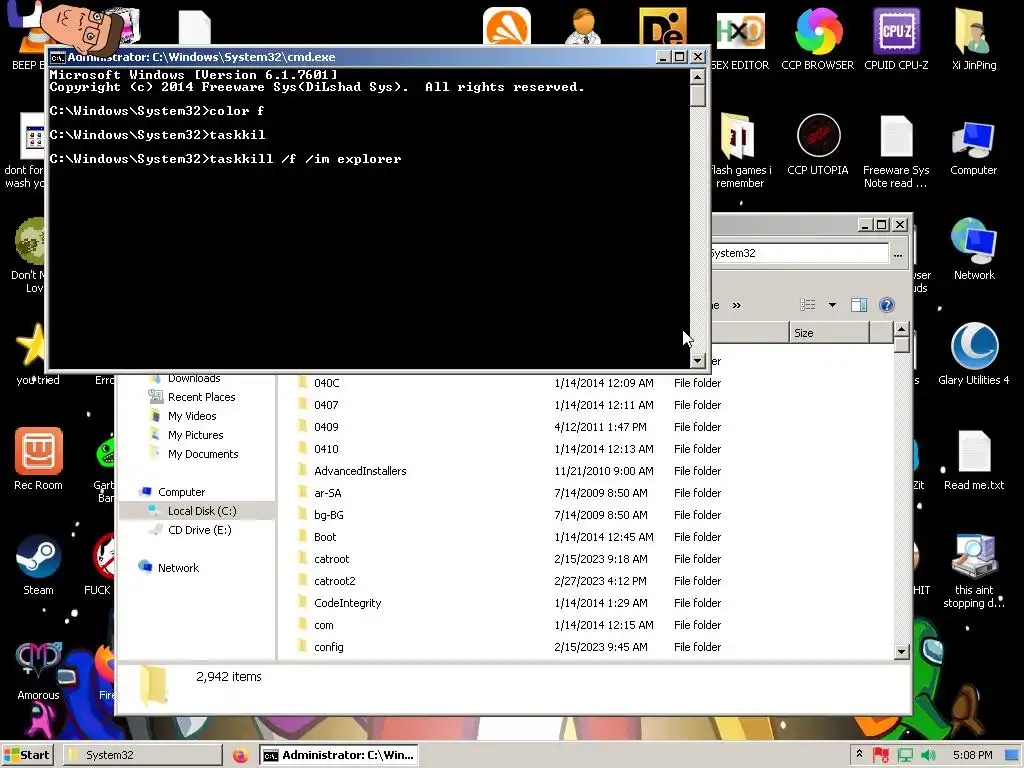Switch to Administrator cmd taskbar button
Viewport: 1024px width, 768px height.
[x=338, y=755]
